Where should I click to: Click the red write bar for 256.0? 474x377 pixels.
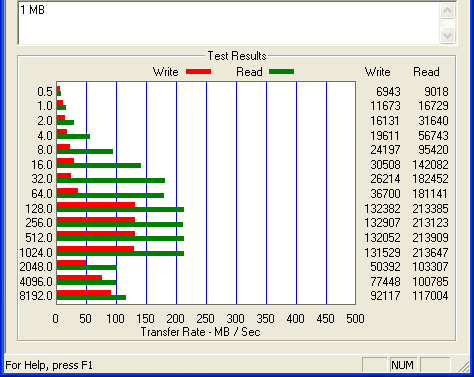pos(96,220)
